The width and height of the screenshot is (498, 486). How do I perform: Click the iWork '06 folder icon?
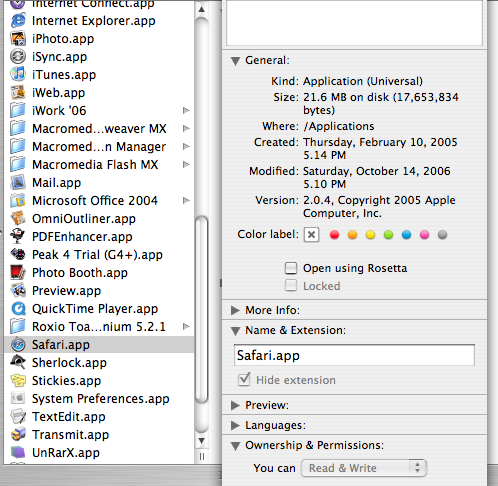[x=18, y=111]
